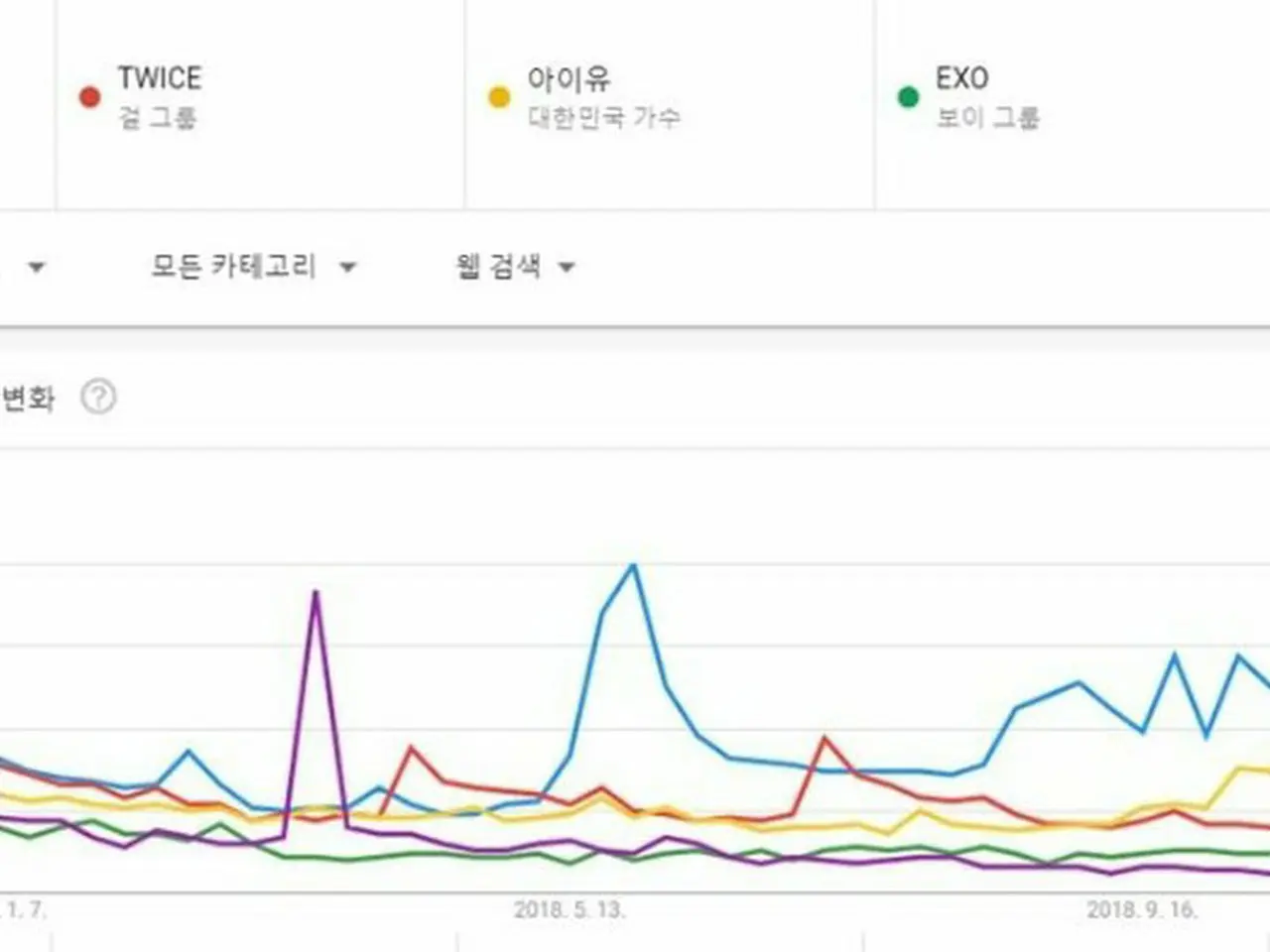
Task: Click the 모든 카테고리 label text
Action: click(x=233, y=266)
